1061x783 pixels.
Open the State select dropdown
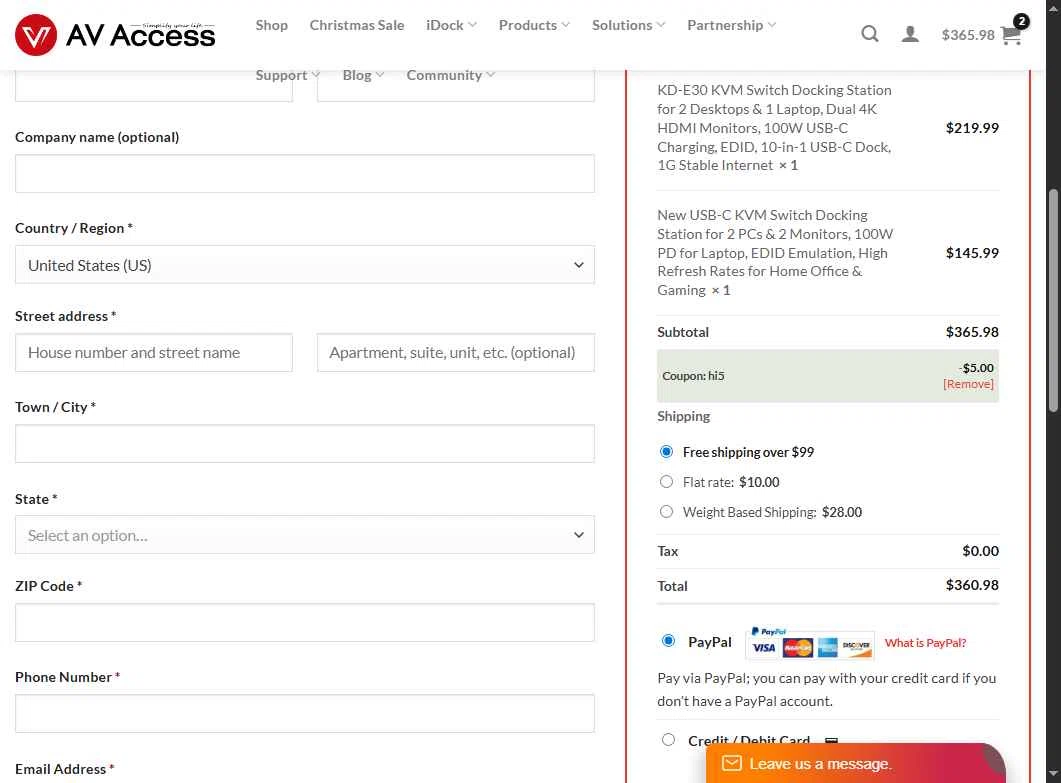304,535
